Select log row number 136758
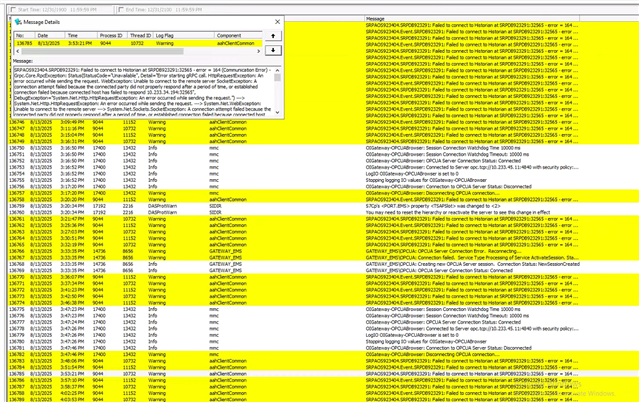 [x=323, y=200]
